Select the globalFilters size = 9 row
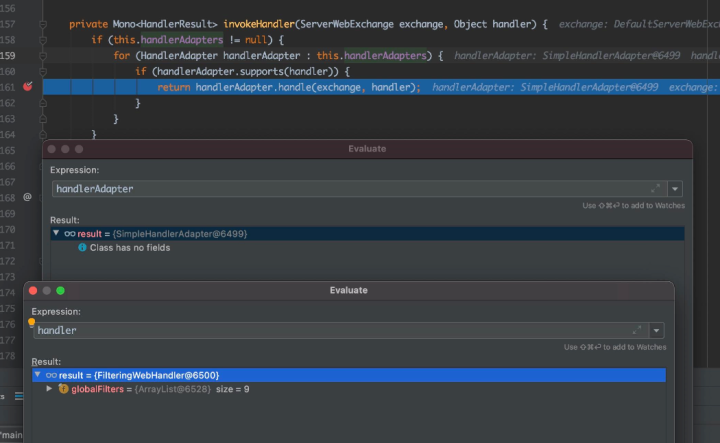 pos(349,389)
